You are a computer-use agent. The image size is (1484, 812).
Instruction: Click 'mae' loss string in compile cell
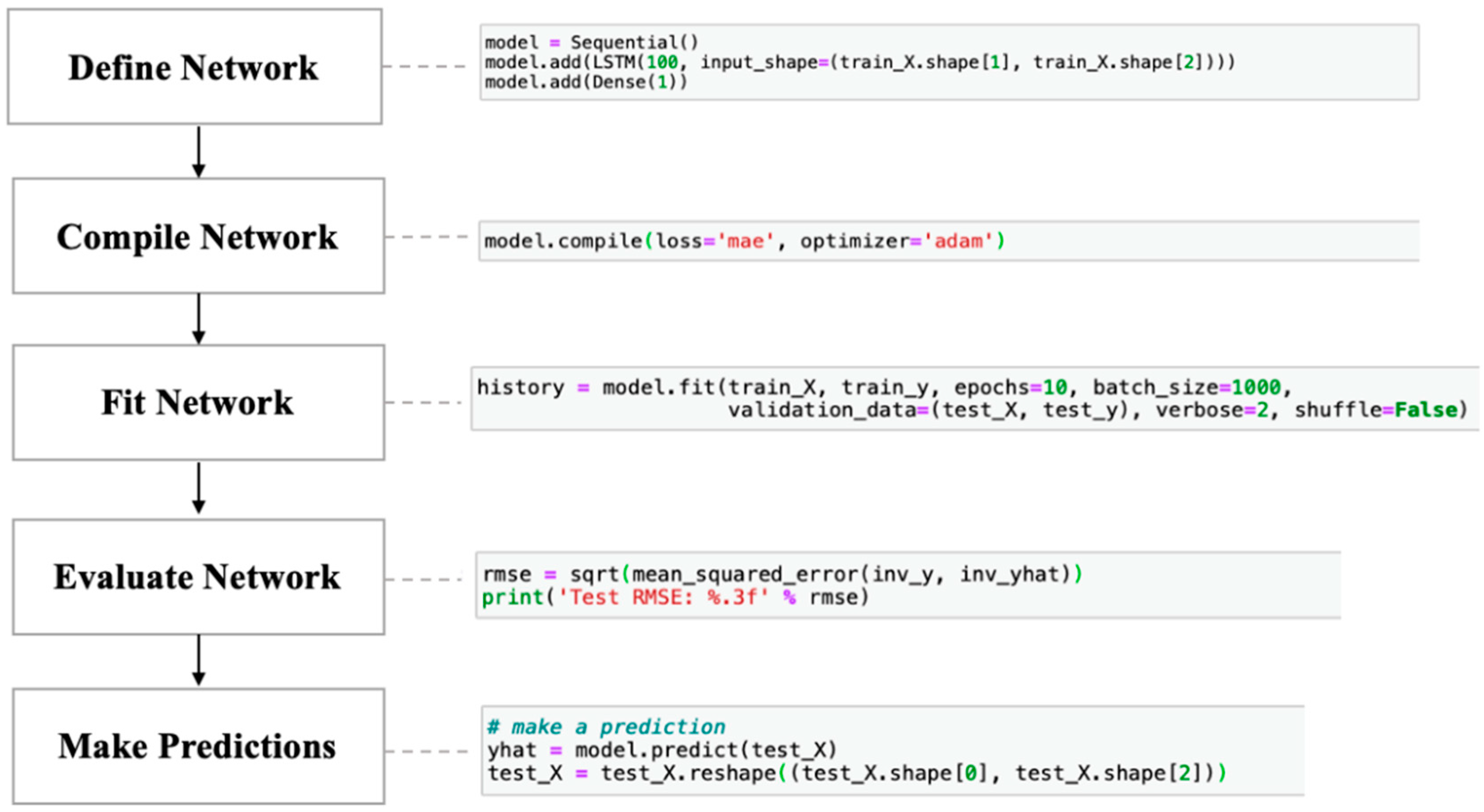tap(745, 241)
